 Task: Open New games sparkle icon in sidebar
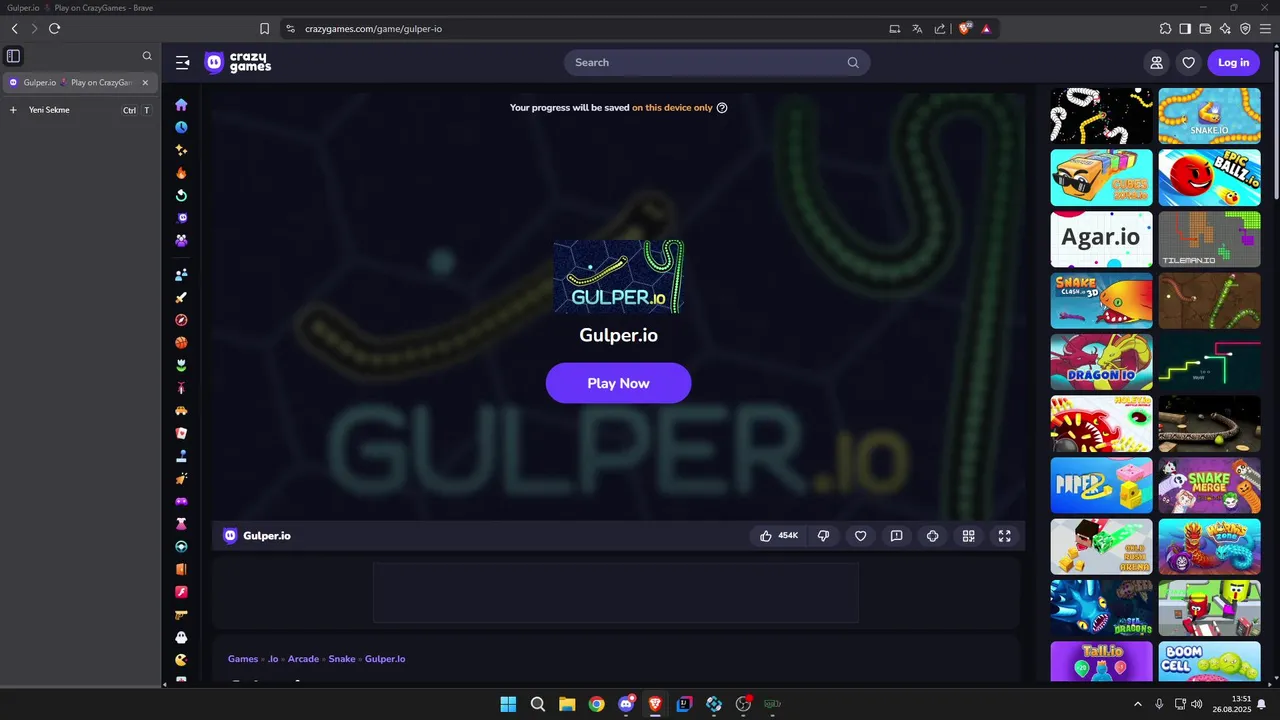(181, 150)
